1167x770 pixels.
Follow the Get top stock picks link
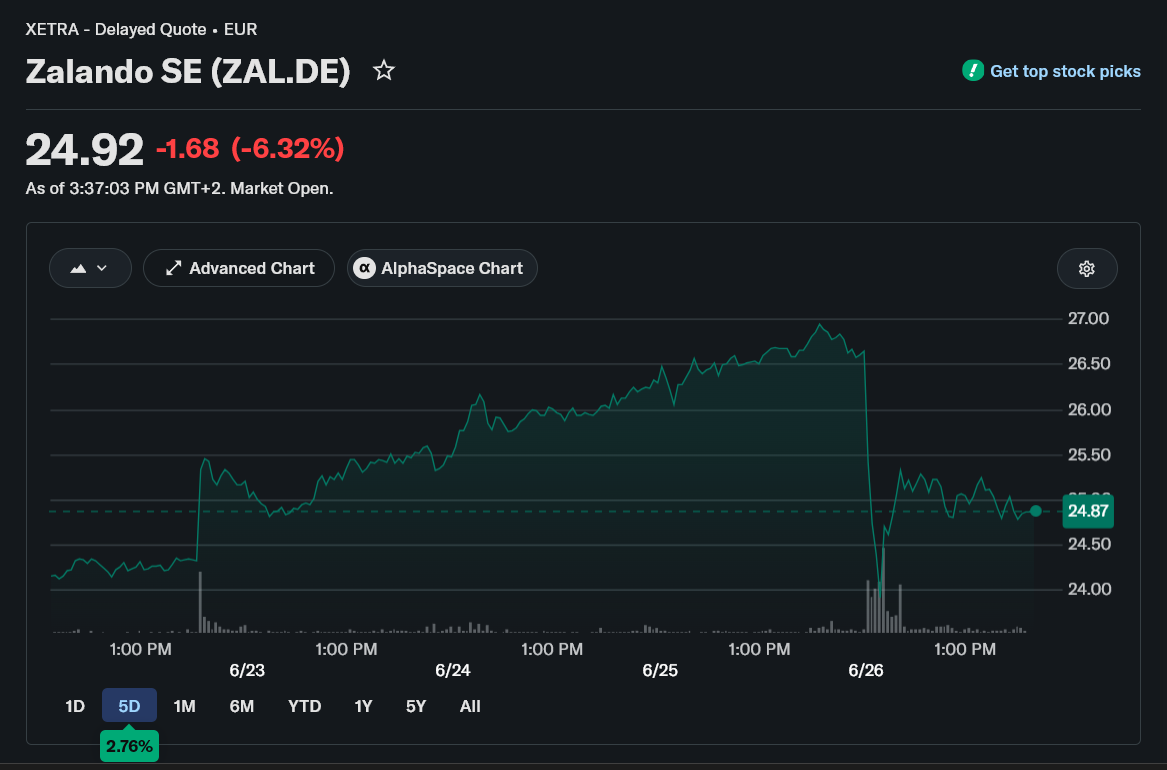tap(1065, 71)
